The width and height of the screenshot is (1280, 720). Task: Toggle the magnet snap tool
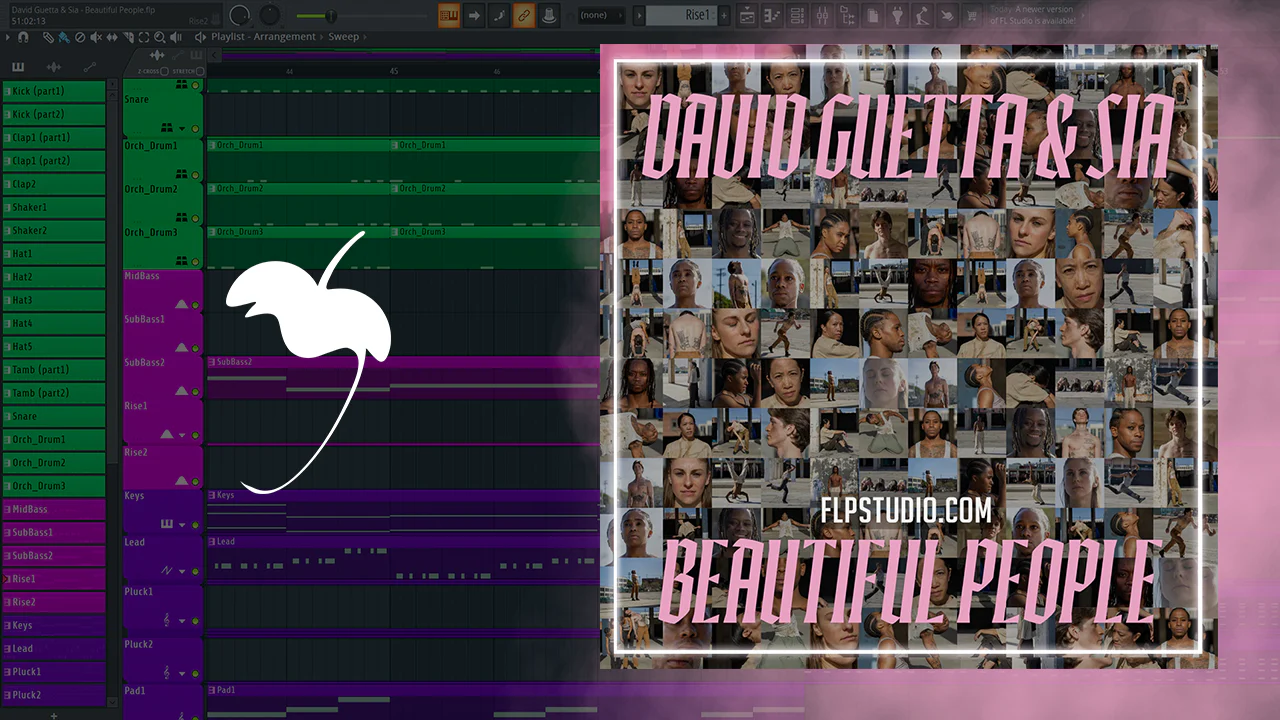[x=22, y=37]
